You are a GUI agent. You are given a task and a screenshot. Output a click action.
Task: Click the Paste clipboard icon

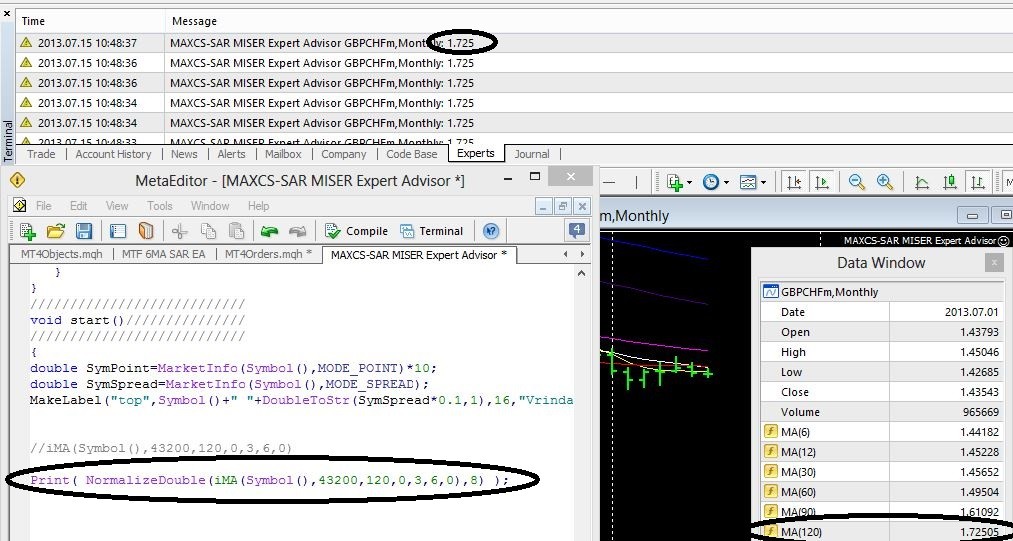point(236,231)
